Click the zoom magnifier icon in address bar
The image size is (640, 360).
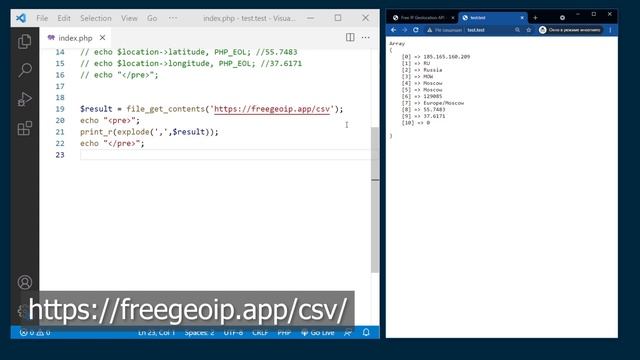(517, 30)
